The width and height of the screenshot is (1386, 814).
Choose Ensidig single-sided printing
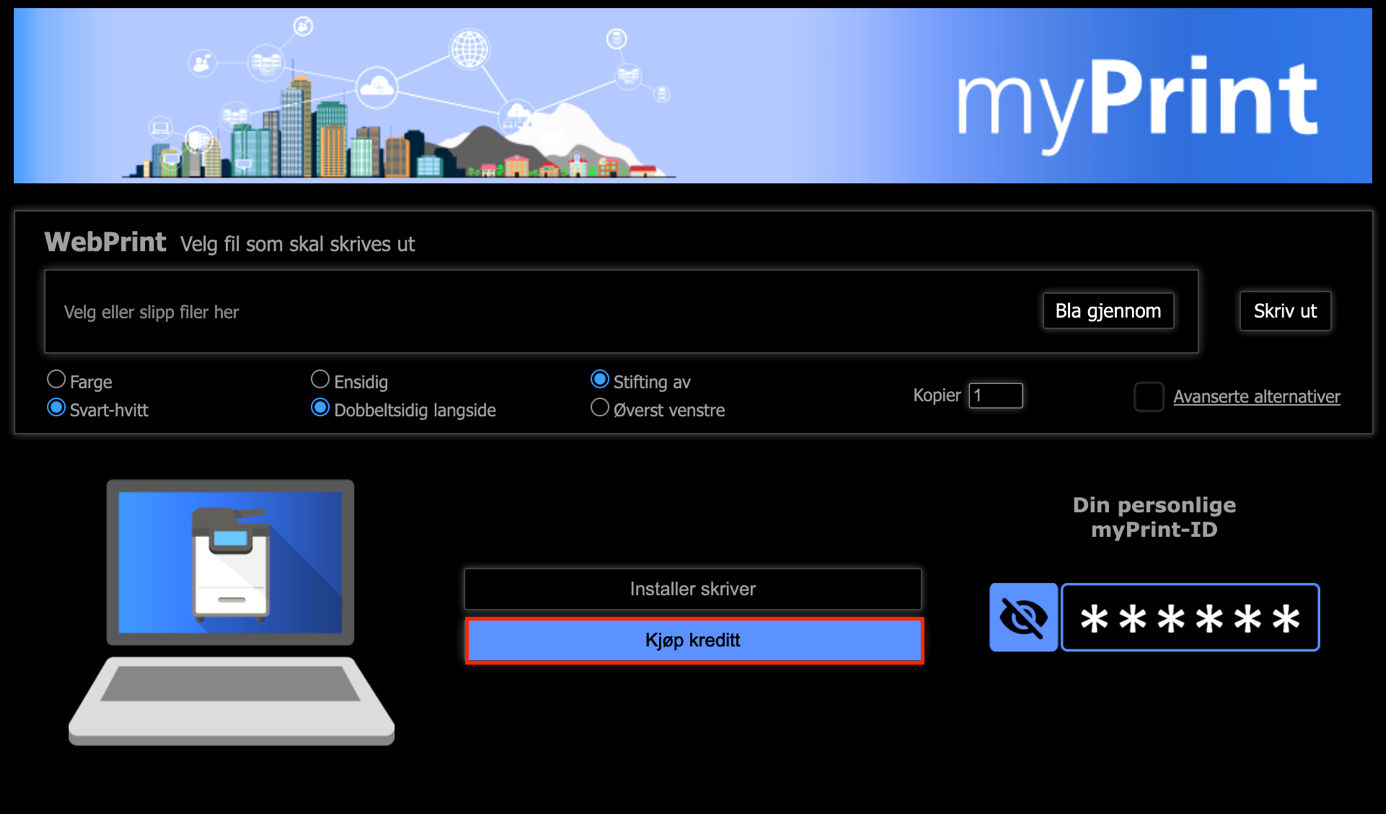tap(320, 380)
